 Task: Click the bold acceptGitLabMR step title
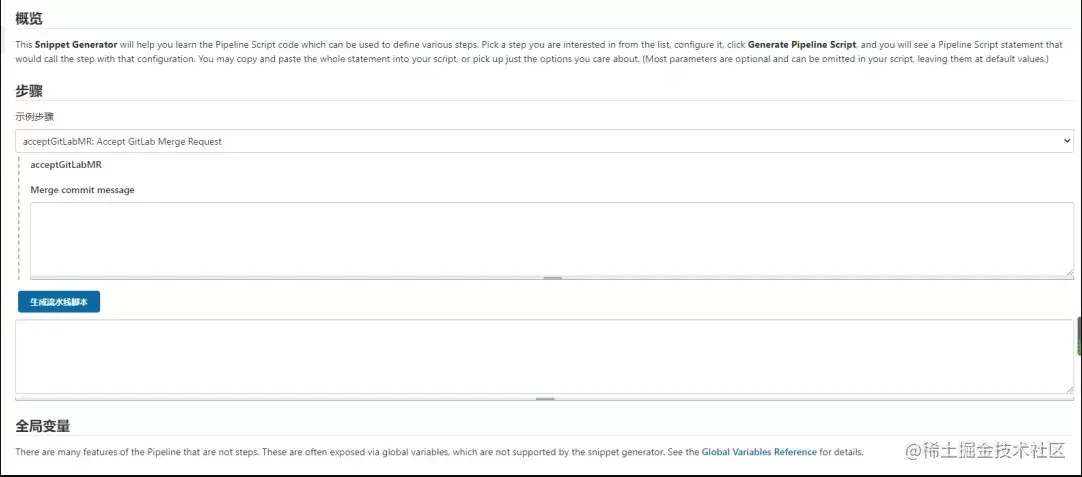[x=66, y=165]
